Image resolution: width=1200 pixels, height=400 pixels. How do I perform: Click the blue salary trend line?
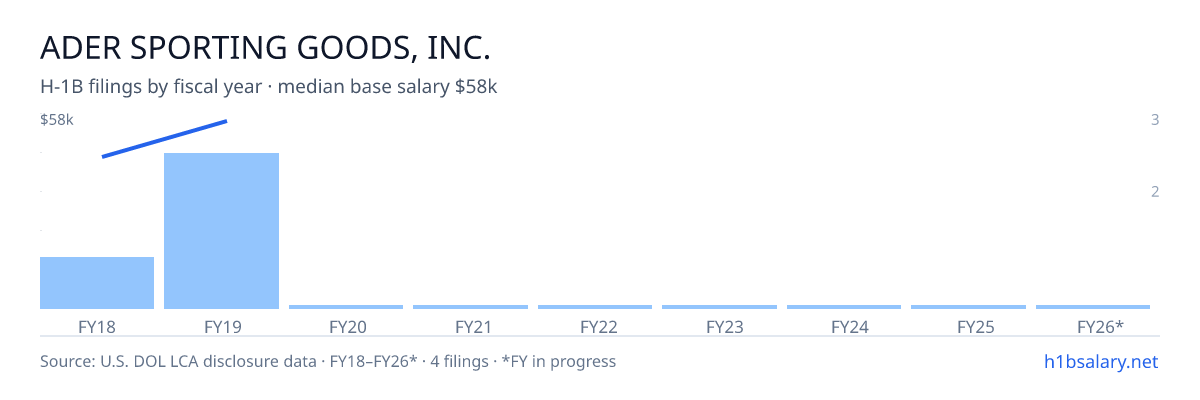point(165,139)
